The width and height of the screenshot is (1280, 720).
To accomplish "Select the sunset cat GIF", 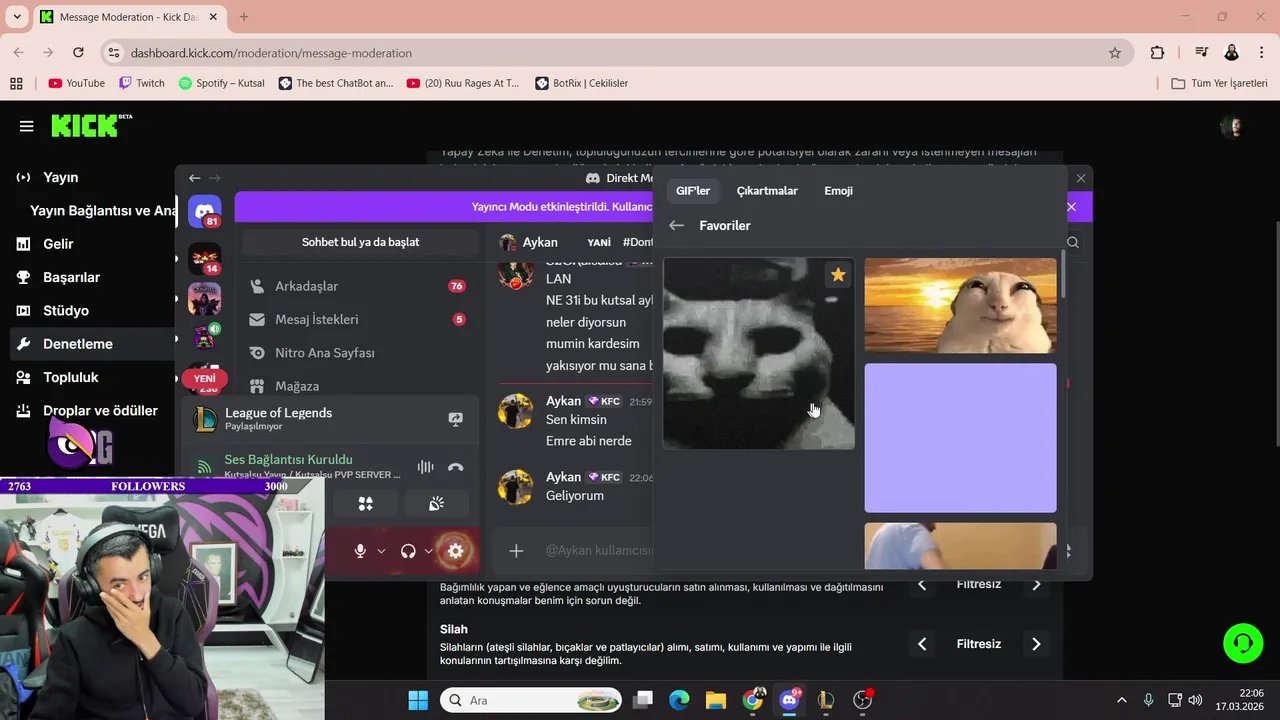I will 960,306.
